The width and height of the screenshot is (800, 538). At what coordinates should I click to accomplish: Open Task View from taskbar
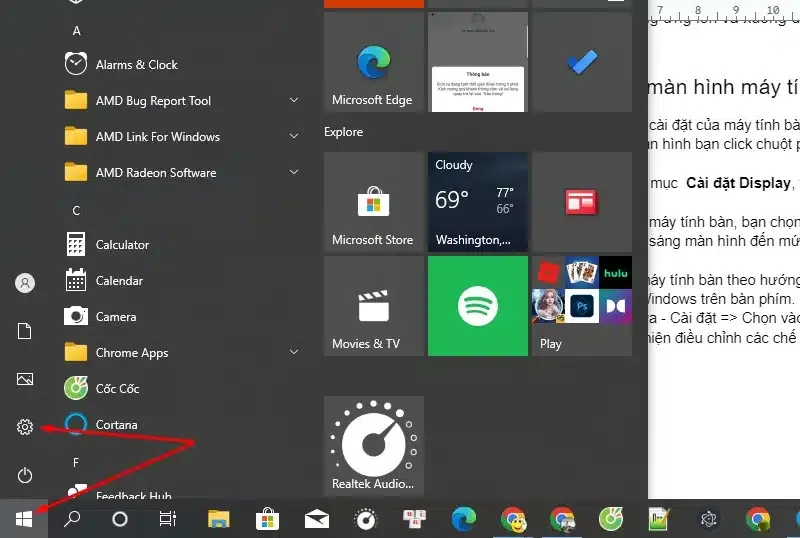click(x=167, y=519)
